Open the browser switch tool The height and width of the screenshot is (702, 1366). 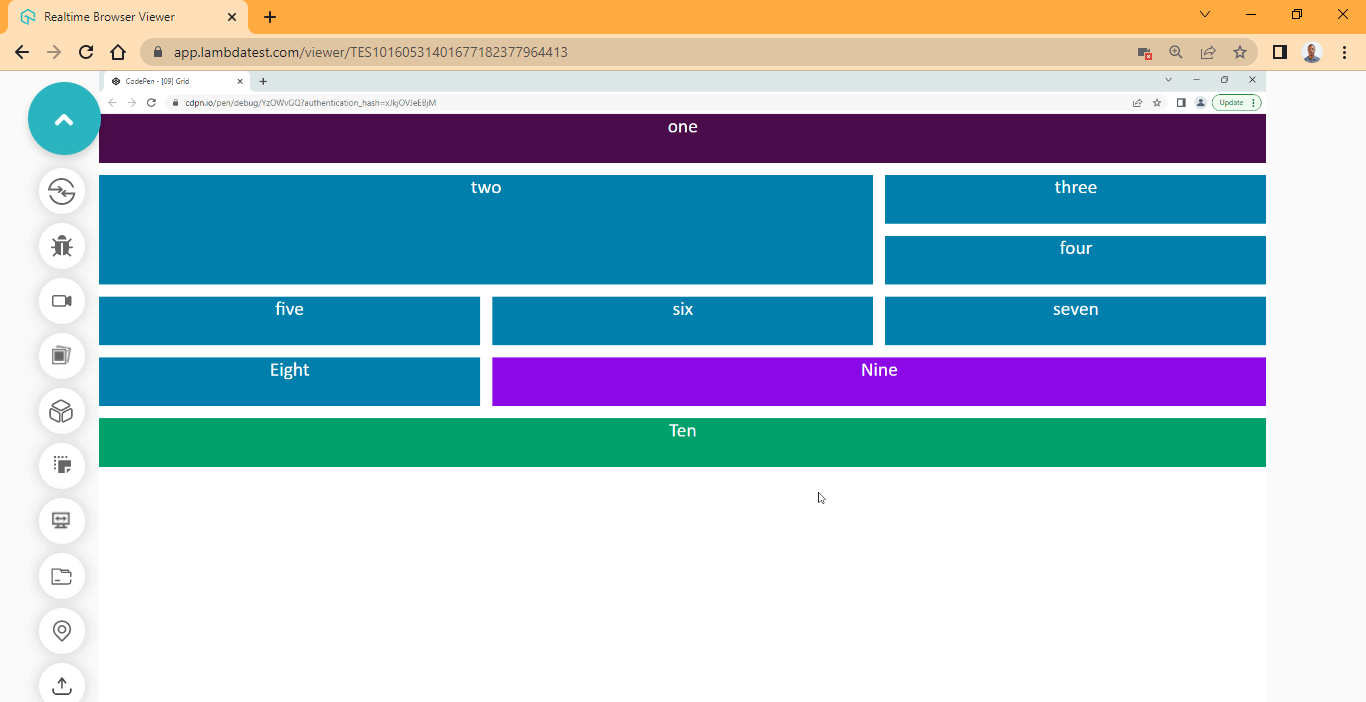coord(62,192)
